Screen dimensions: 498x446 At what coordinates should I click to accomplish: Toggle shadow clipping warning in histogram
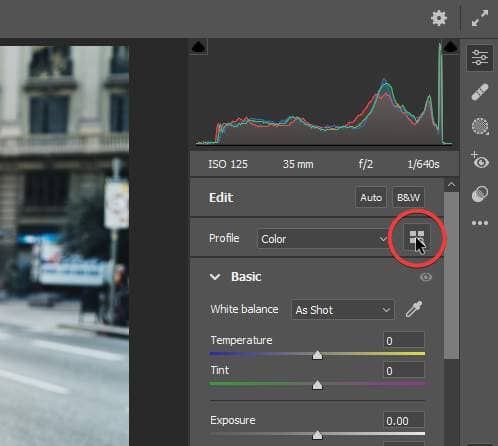[x=199, y=47]
